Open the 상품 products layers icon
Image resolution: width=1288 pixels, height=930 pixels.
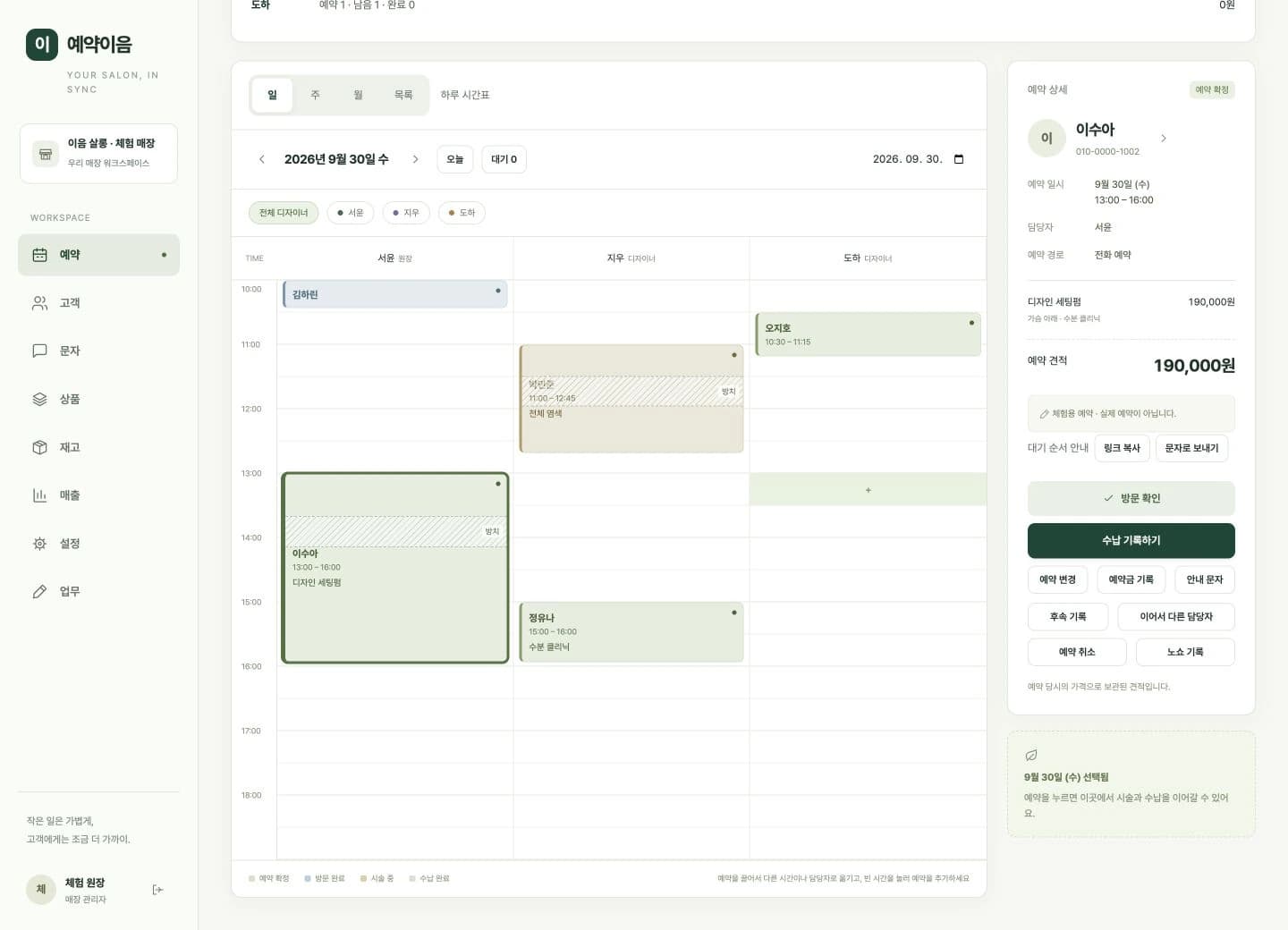39,399
